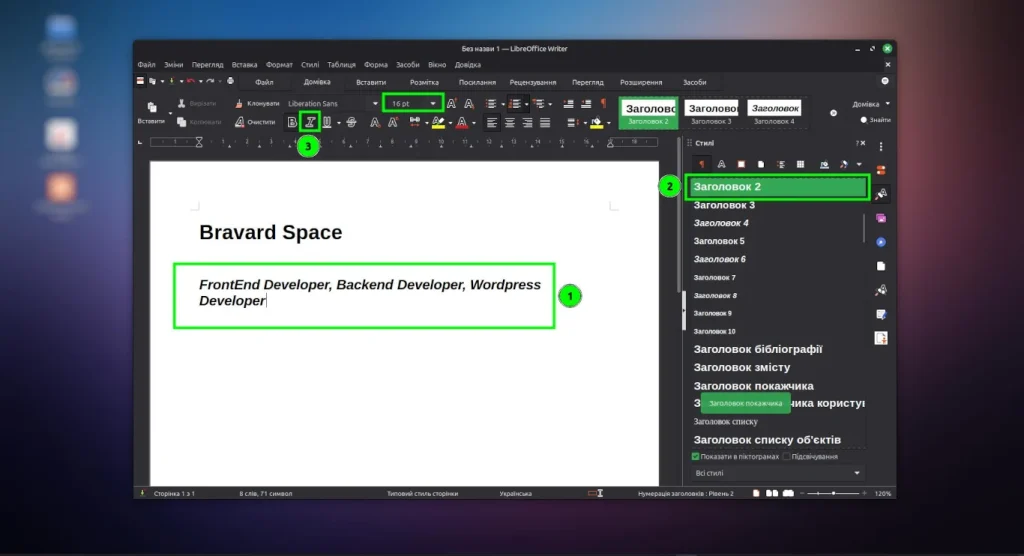The width and height of the screenshot is (1024, 556).
Task: Click the red font color swatch
Action: point(462,122)
